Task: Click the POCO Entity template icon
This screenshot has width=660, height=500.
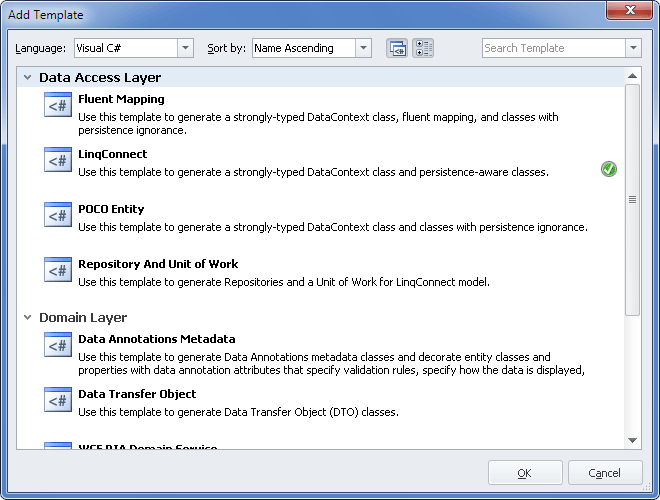Action: point(58,215)
